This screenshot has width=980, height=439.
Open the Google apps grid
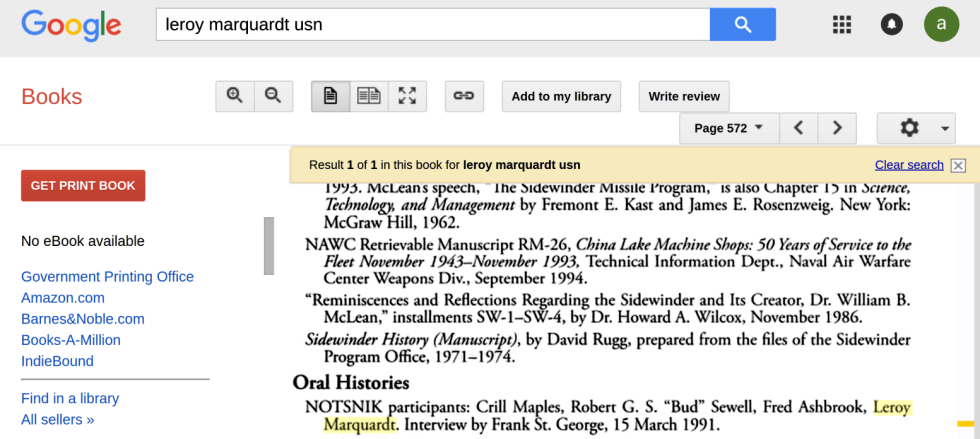pyautogui.click(x=842, y=25)
